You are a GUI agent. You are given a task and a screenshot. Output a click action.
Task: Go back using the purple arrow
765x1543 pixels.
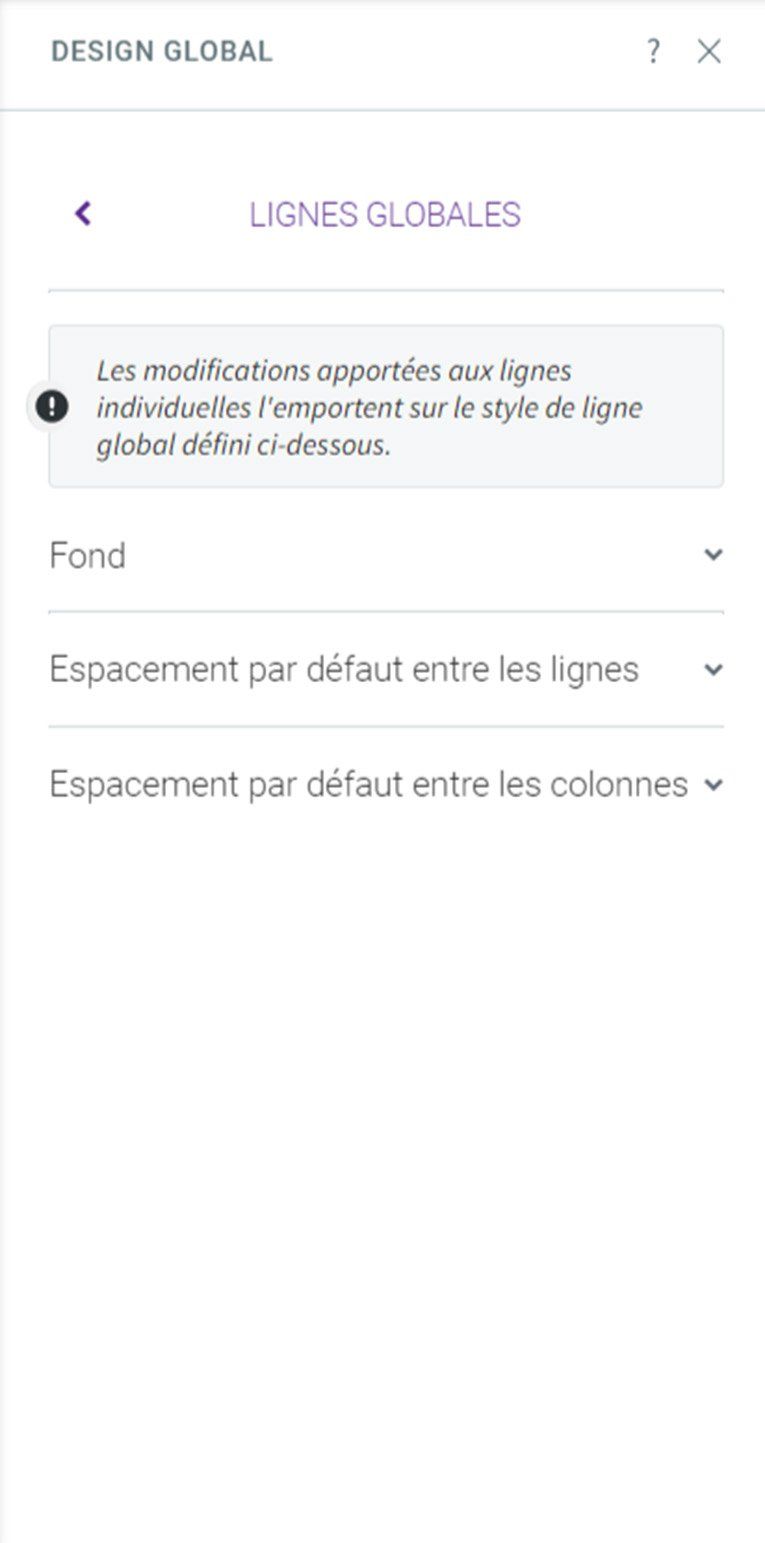click(x=83, y=213)
